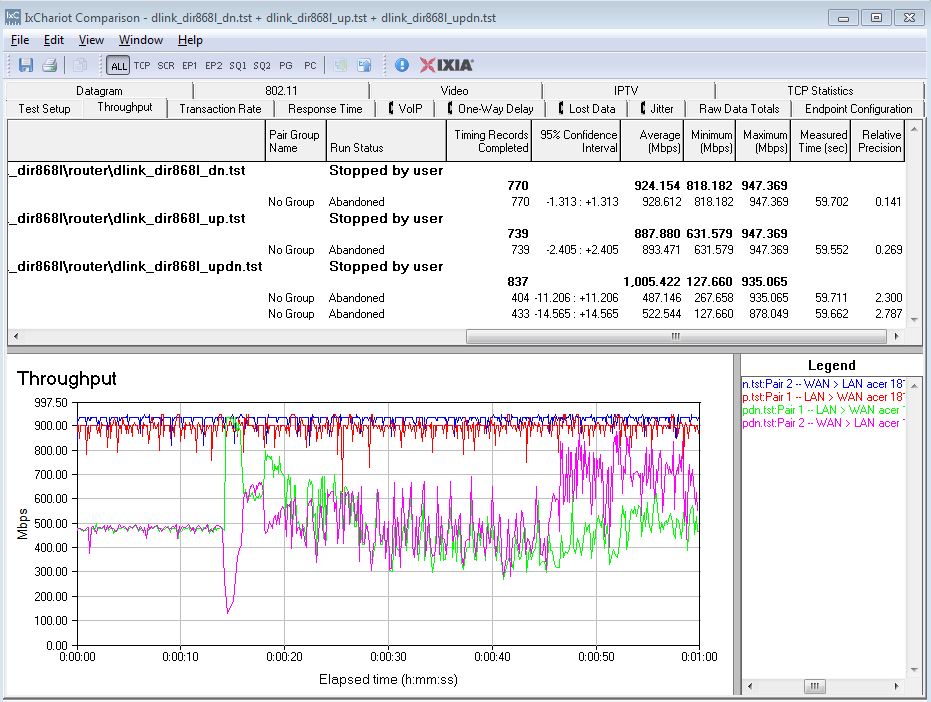
Task: Select the Throughput tab
Action: coord(125,107)
